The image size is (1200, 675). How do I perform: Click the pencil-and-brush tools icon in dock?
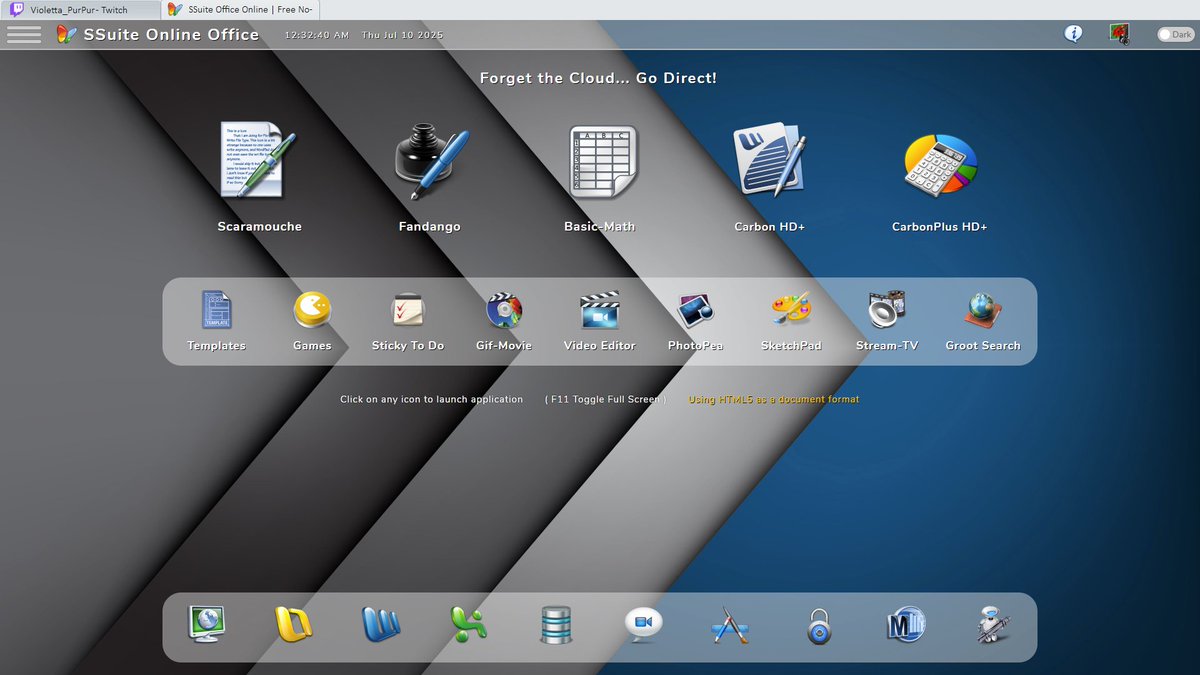point(731,625)
